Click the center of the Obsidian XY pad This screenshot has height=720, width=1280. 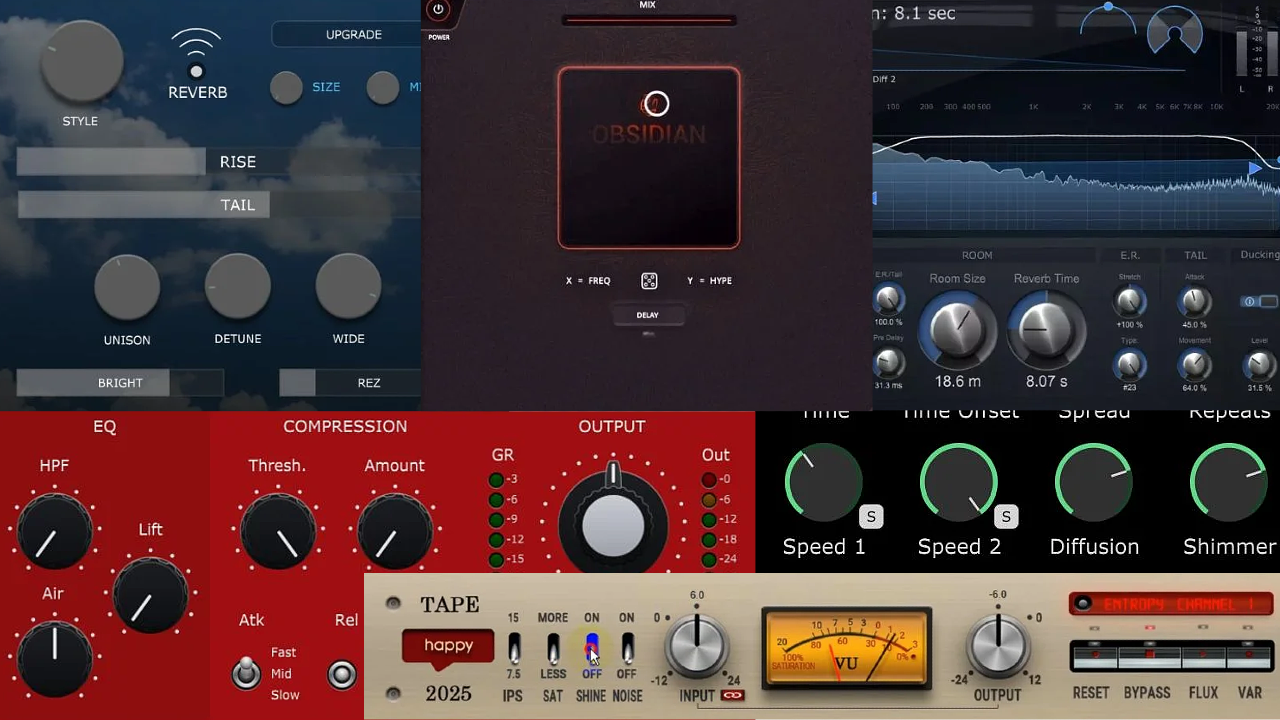[x=649, y=157]
